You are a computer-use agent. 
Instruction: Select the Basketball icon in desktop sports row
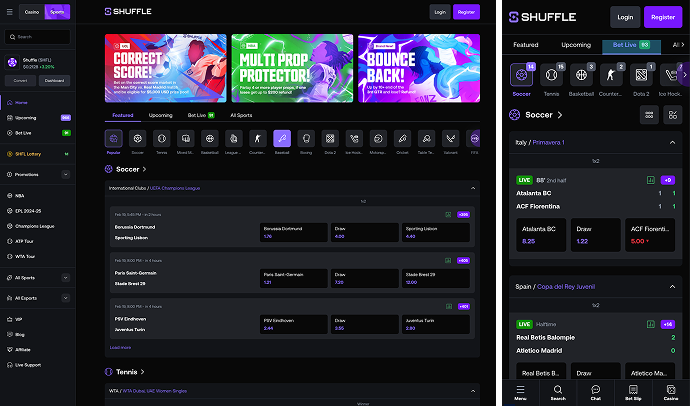coord(210,139)
